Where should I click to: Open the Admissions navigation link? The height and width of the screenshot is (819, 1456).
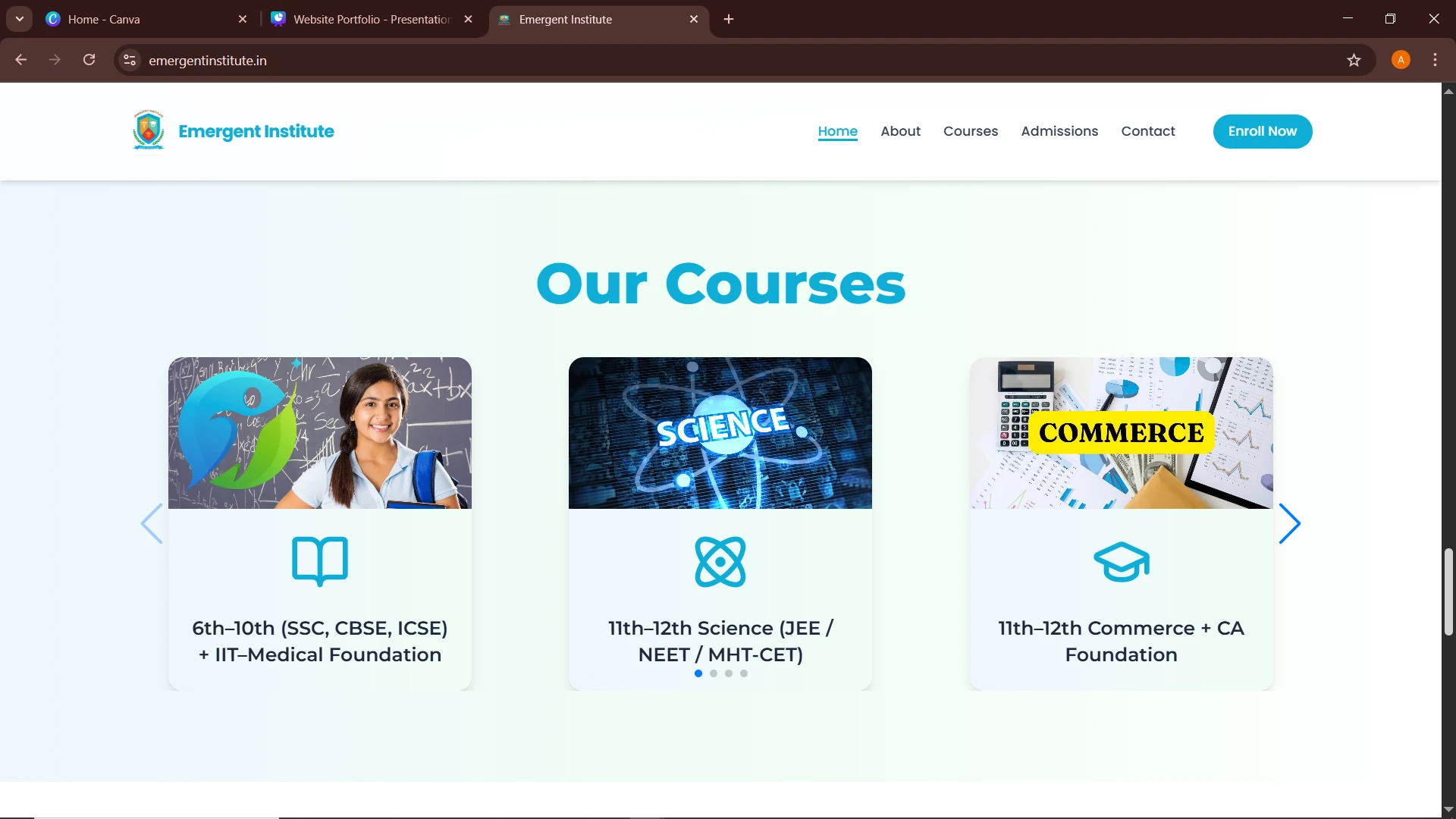(x=1059, y=131)
